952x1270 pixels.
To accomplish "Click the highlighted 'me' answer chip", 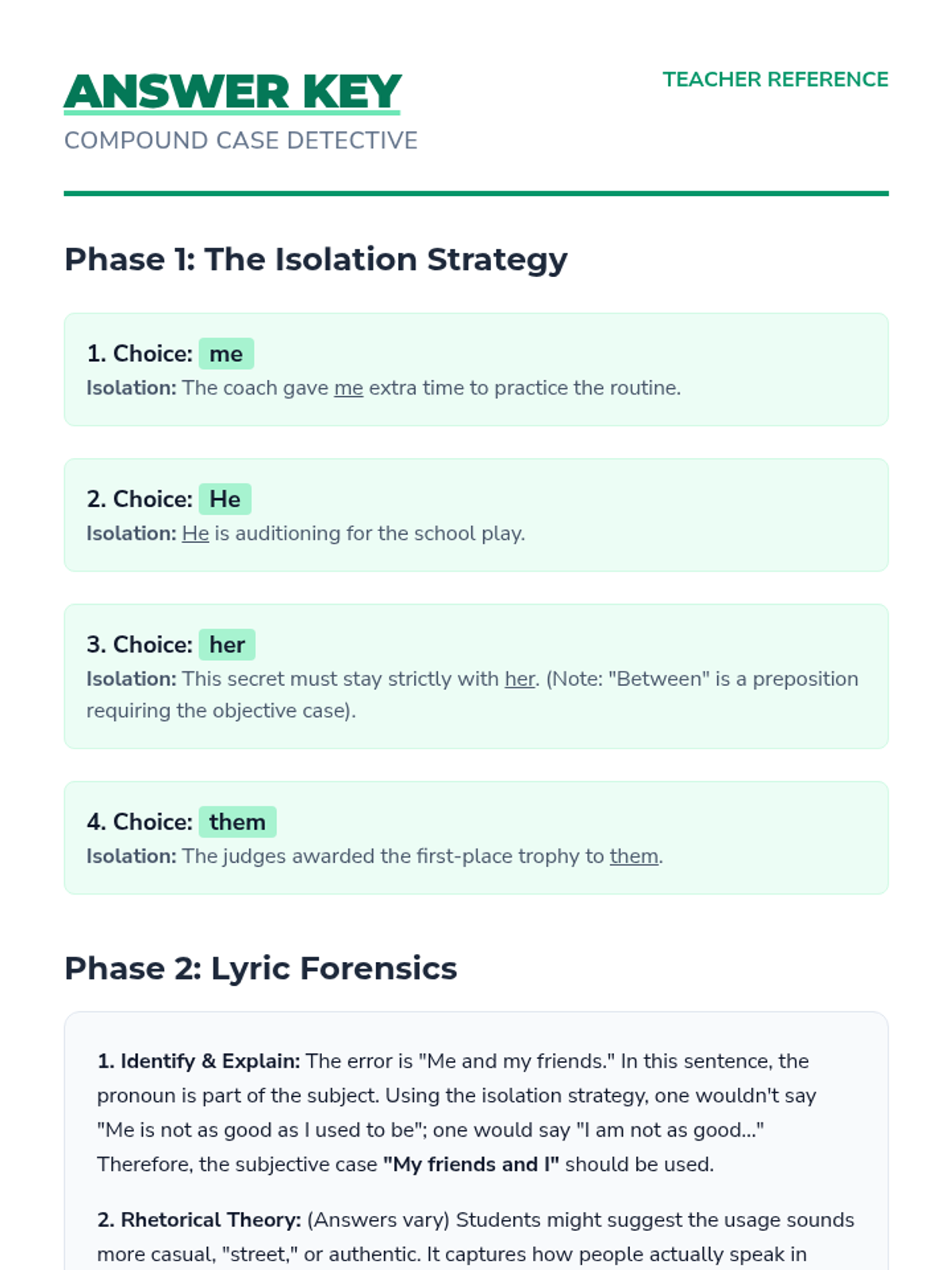I will pyautogui.click(x=226, y=354).
